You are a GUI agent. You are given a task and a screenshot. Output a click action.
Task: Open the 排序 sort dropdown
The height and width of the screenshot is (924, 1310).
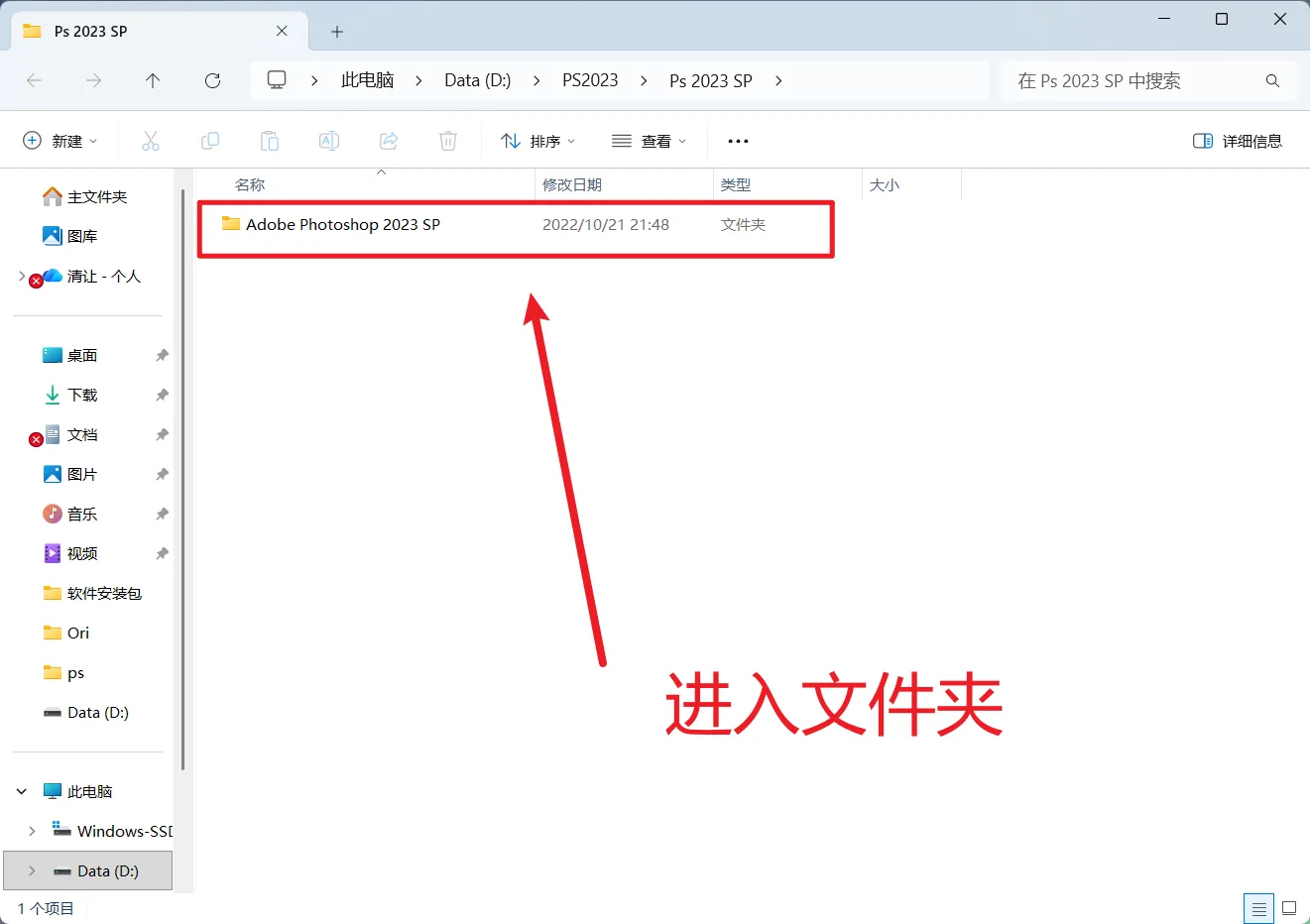click(538, 141)
